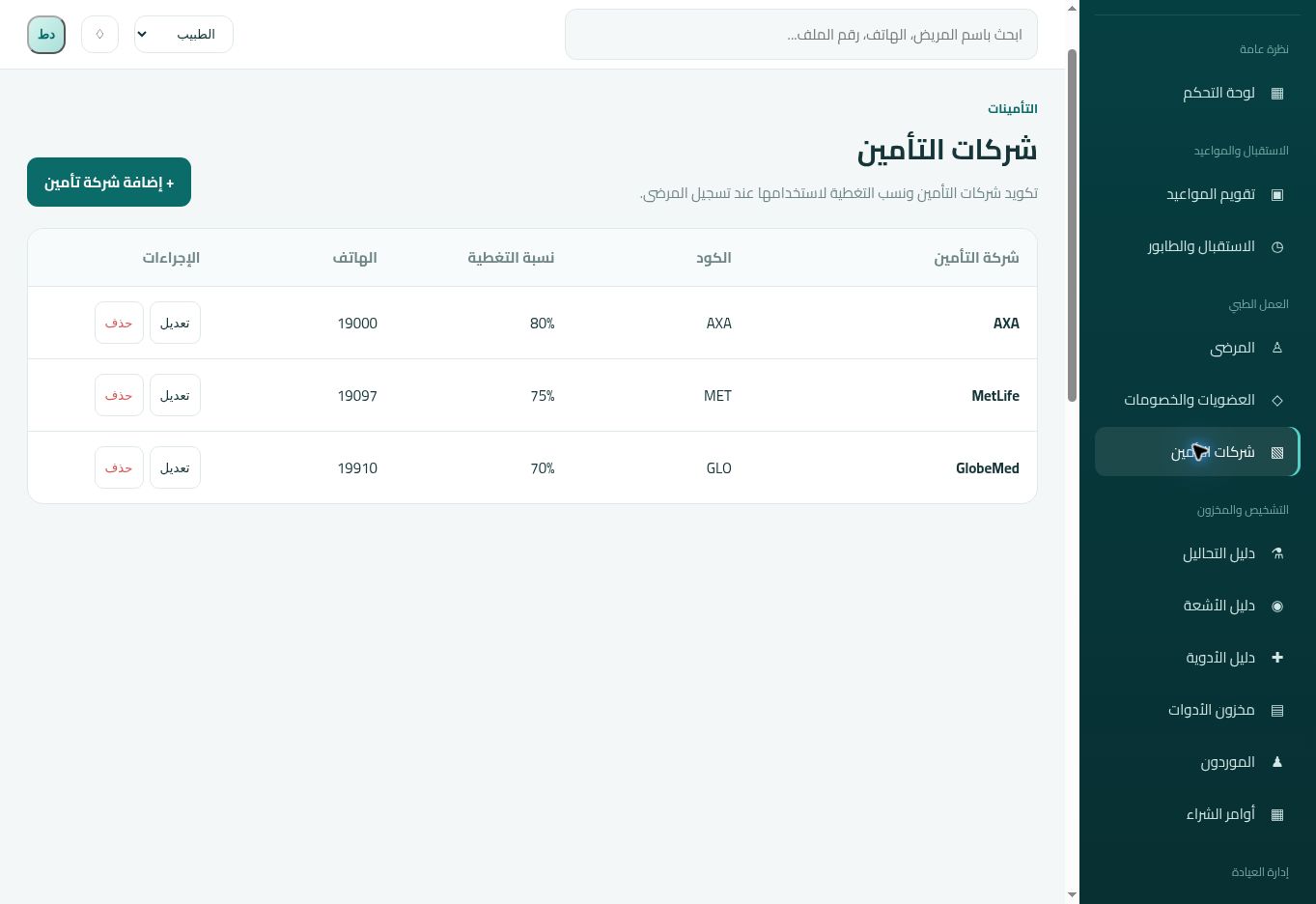Image resolution: width=1316 pixels, height=904 pixels.
Task: Click the الموردون suppliers icon
Action: pos(1277,762)
